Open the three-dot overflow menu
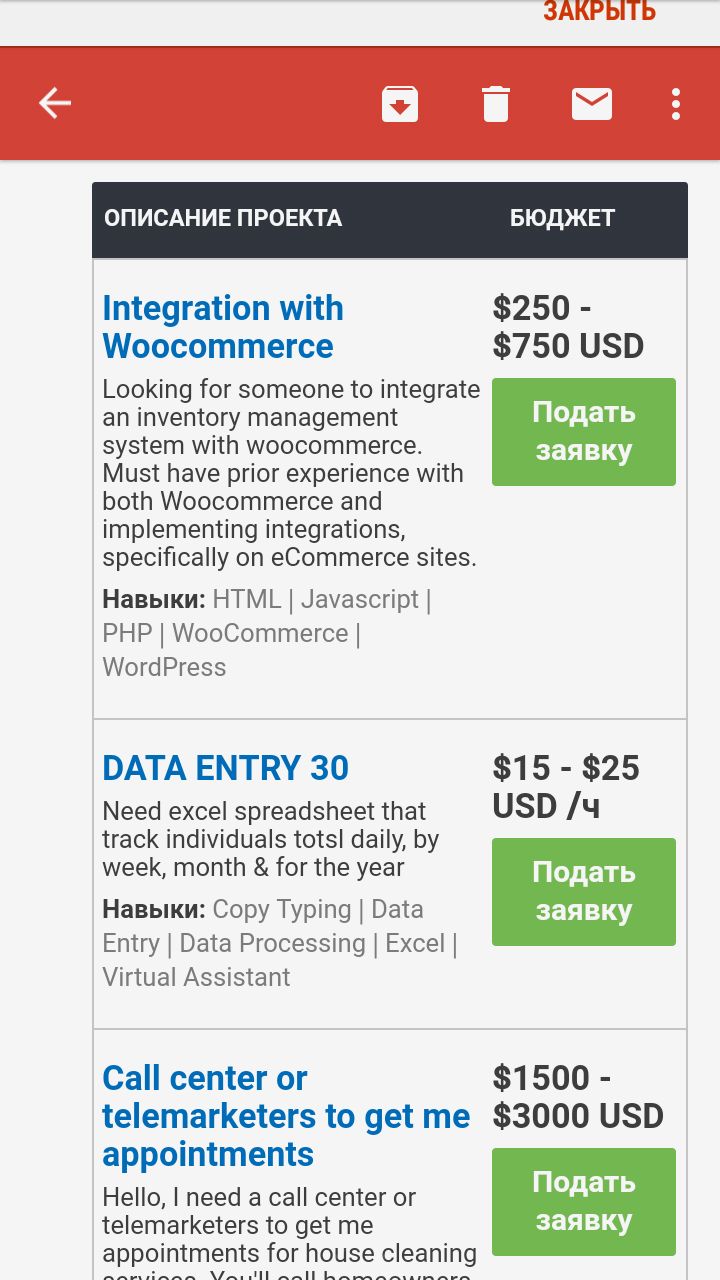Screen dimensions: 720x1280 pyautogui.click(x=677, y=104)
